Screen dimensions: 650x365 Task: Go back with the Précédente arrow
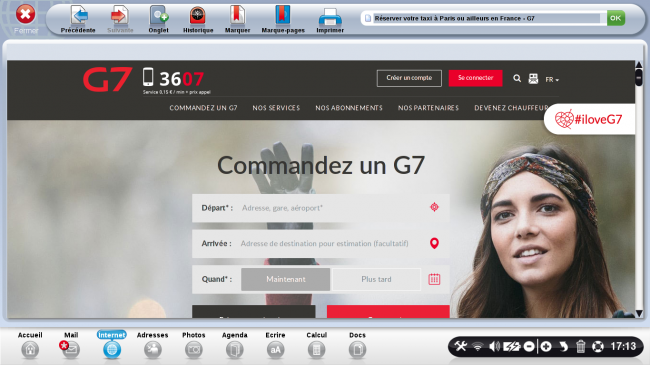click(x=78, y=19)
